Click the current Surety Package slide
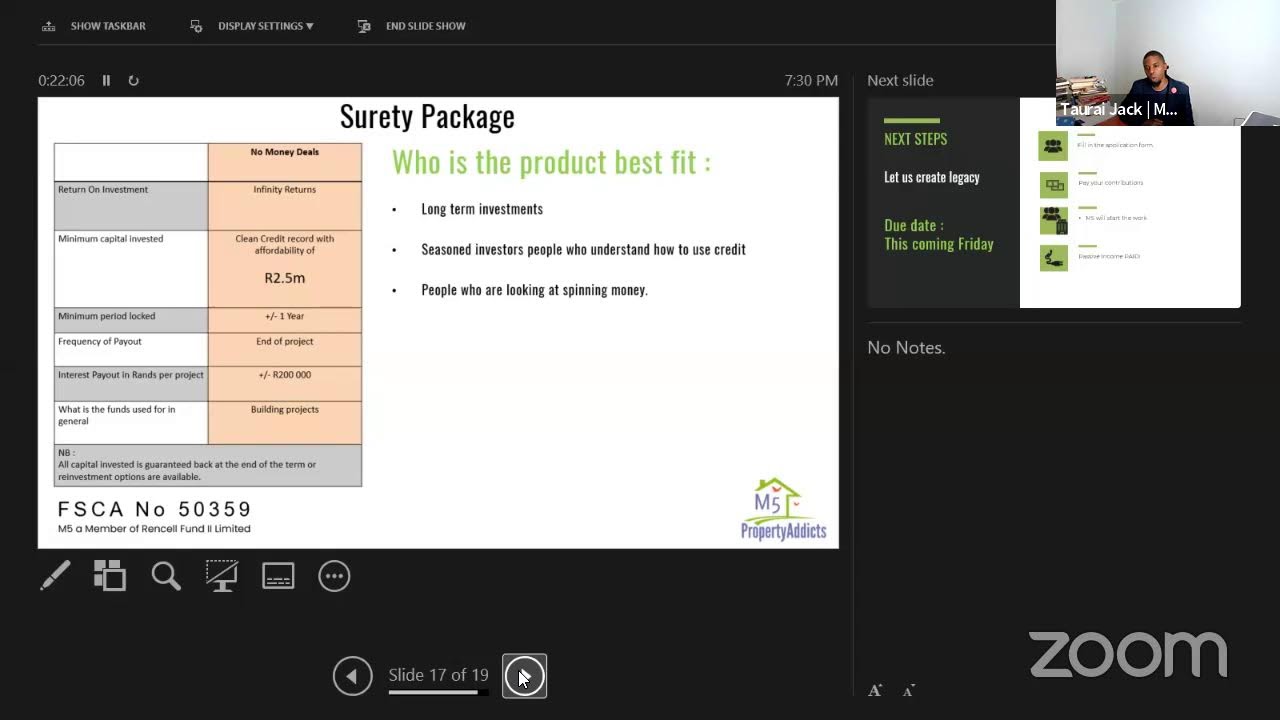This screenshot has height=720, width=1280. [x=438, y=323]
